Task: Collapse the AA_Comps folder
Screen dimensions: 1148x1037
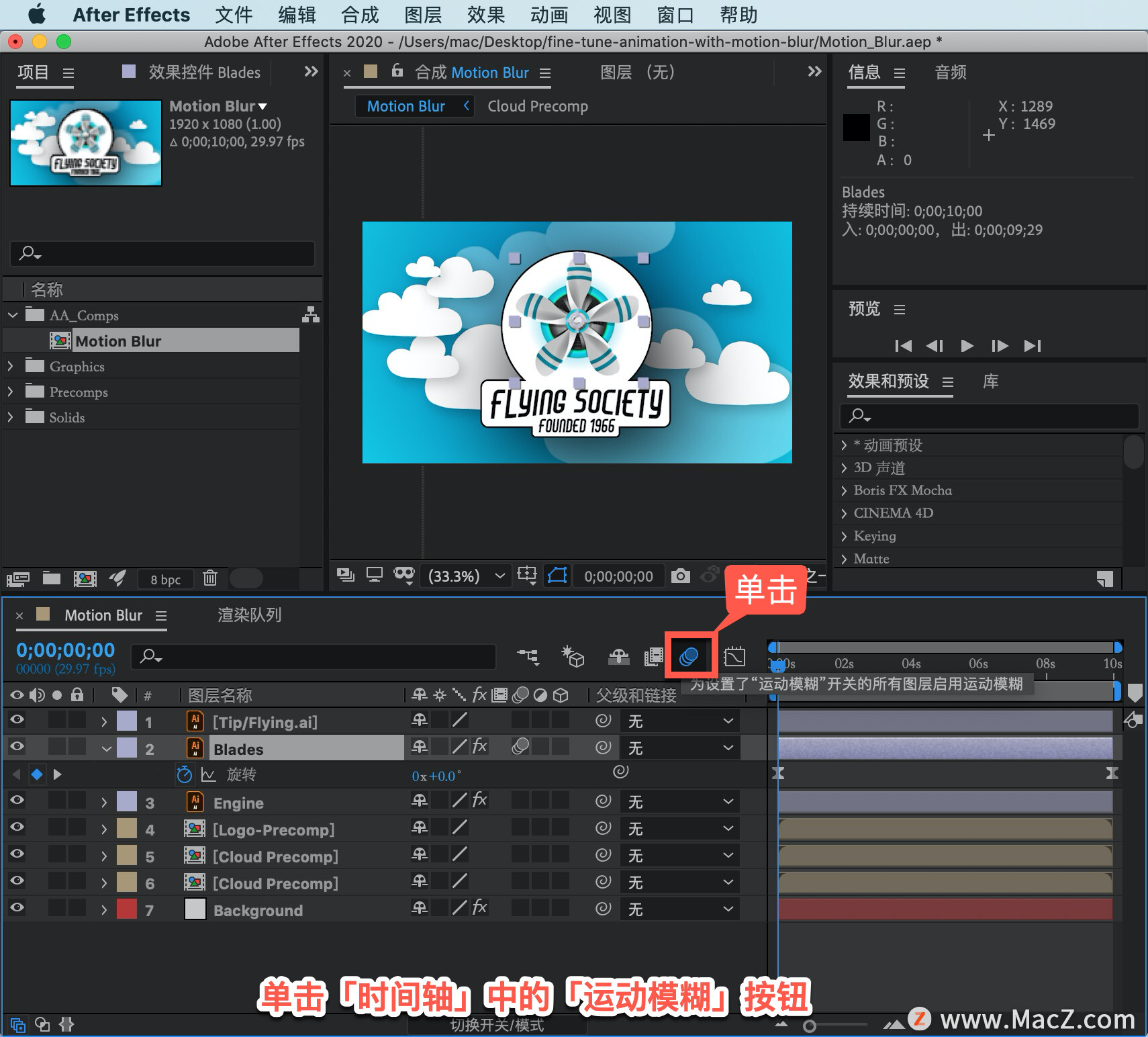Action: (x=13, y=314)
